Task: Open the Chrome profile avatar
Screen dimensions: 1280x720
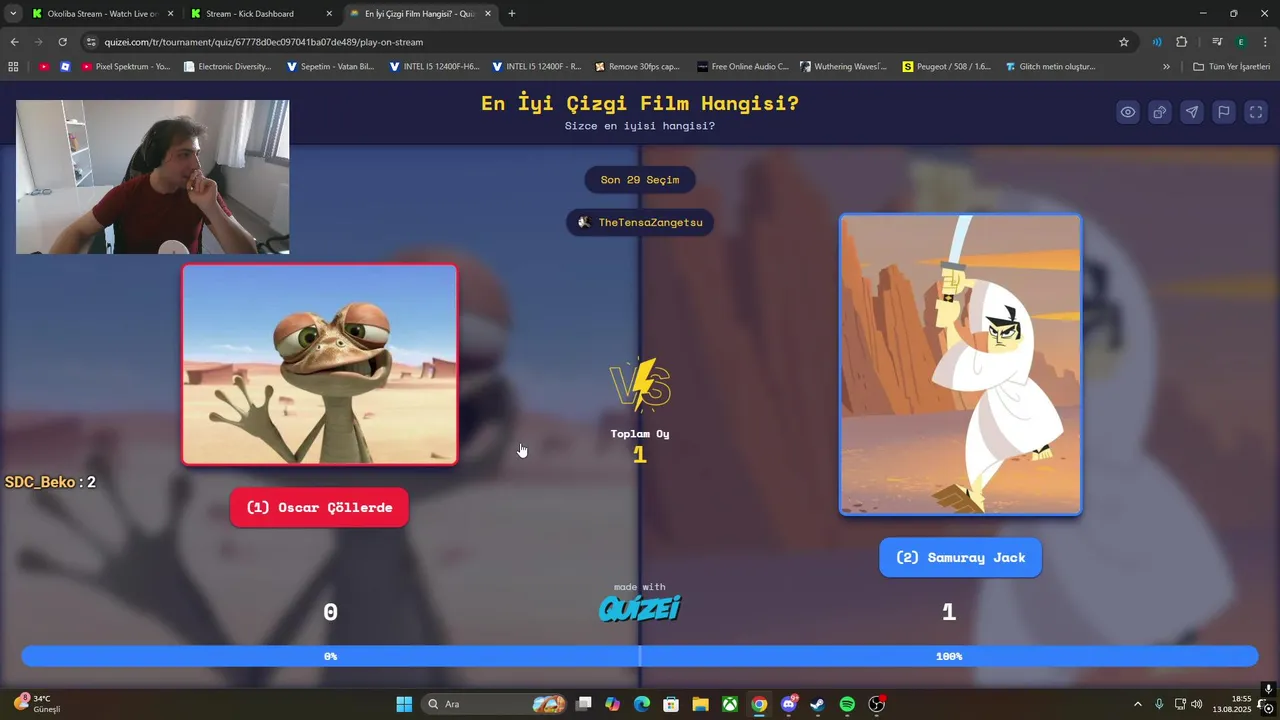Action: [1241, 42]
